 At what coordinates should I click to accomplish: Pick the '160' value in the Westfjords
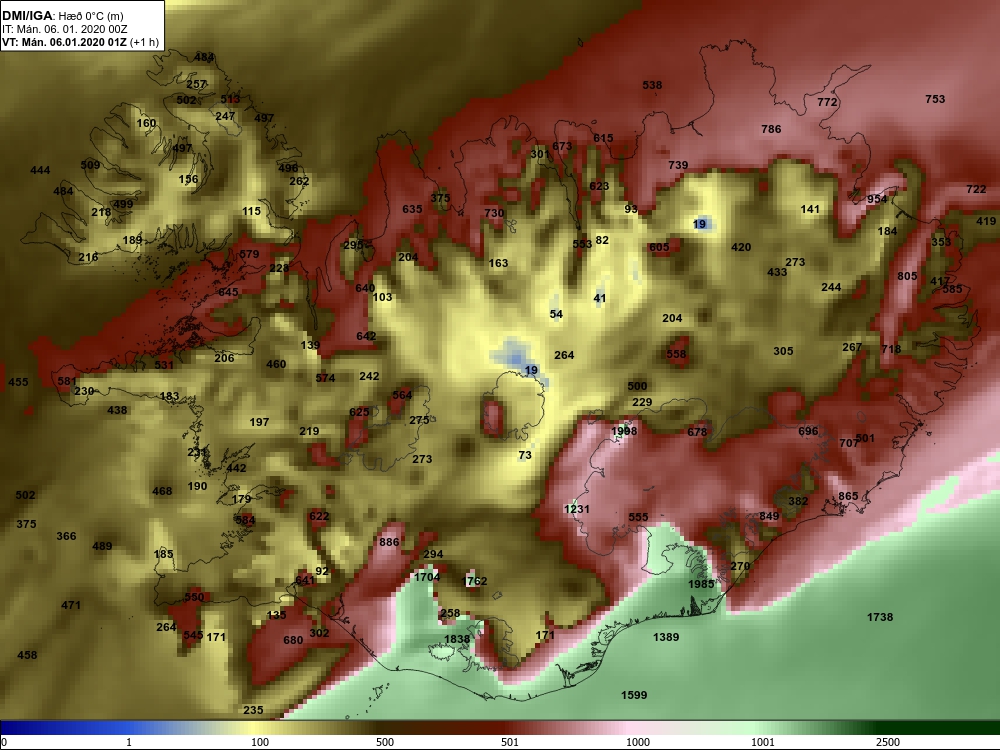coord(146,123)
